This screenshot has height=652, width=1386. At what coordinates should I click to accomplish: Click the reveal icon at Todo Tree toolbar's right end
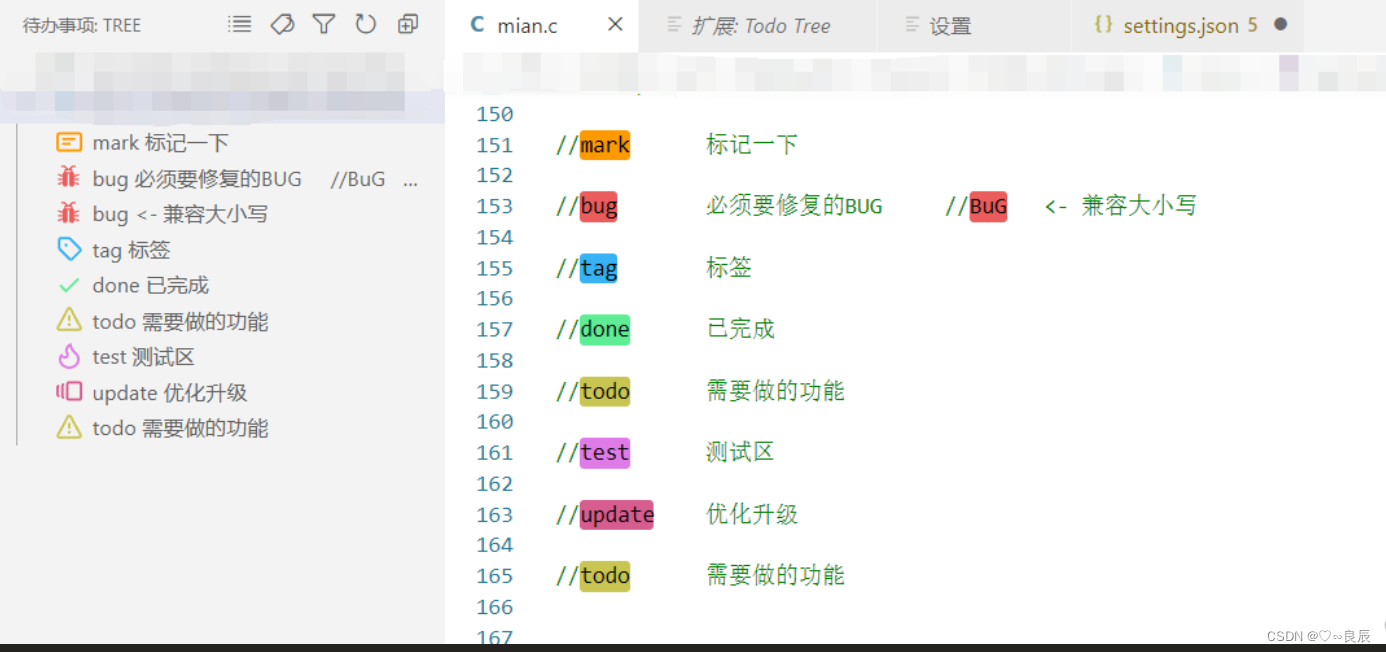tap(407, 24)
